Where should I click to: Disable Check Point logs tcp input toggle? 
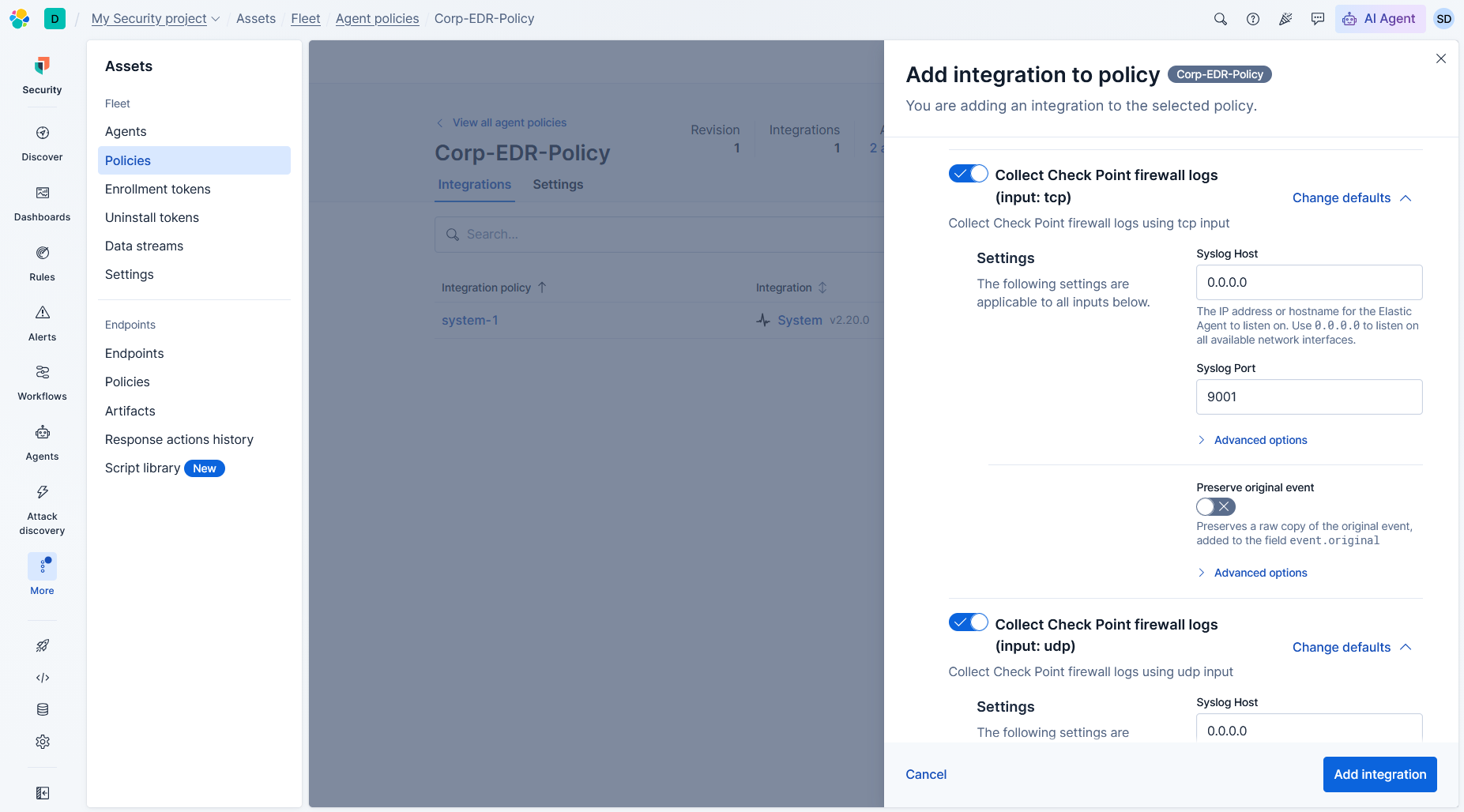(x=969, y=174)
